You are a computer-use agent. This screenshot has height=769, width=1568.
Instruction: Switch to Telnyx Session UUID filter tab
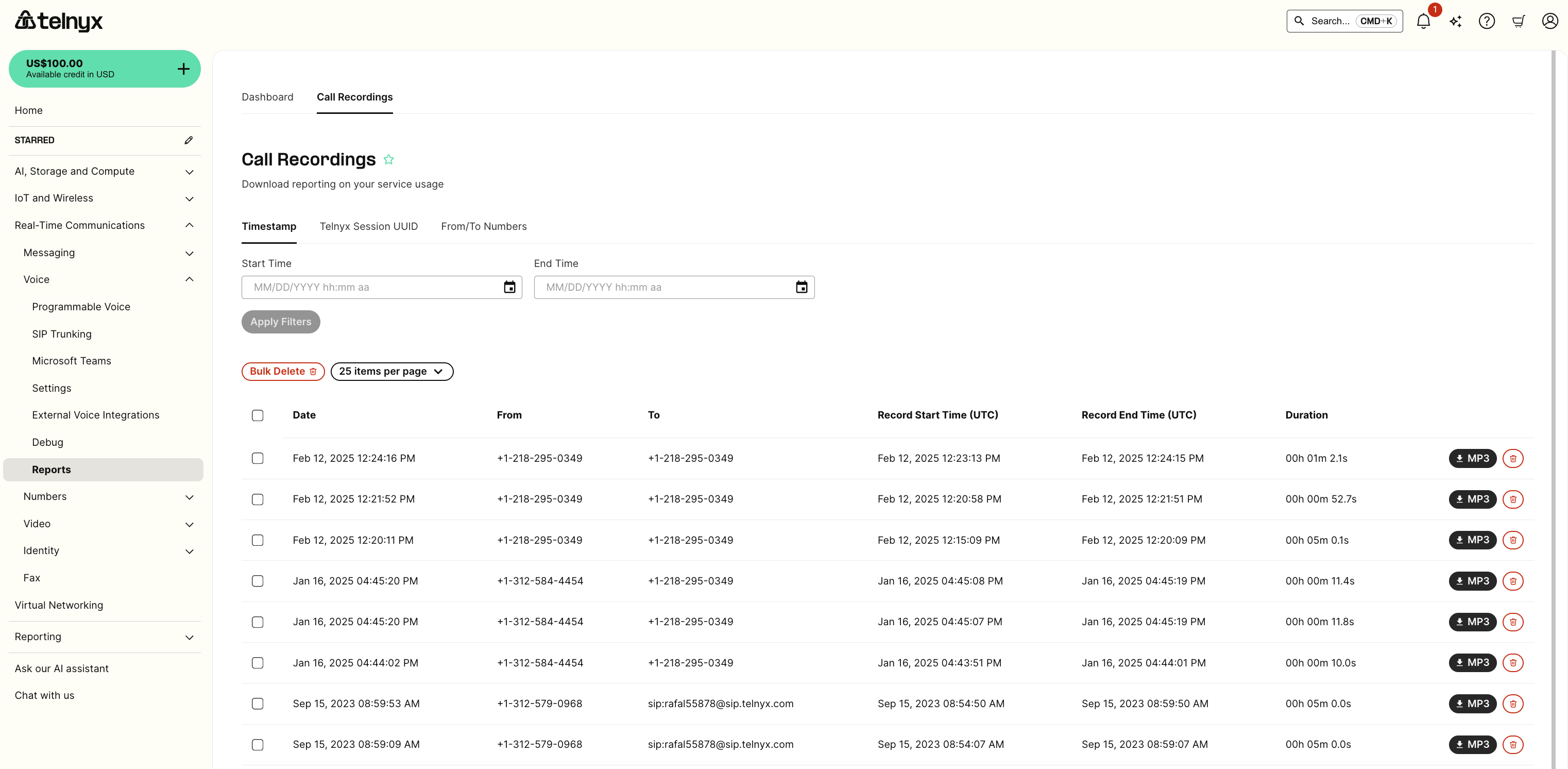(x=368, y=226)
